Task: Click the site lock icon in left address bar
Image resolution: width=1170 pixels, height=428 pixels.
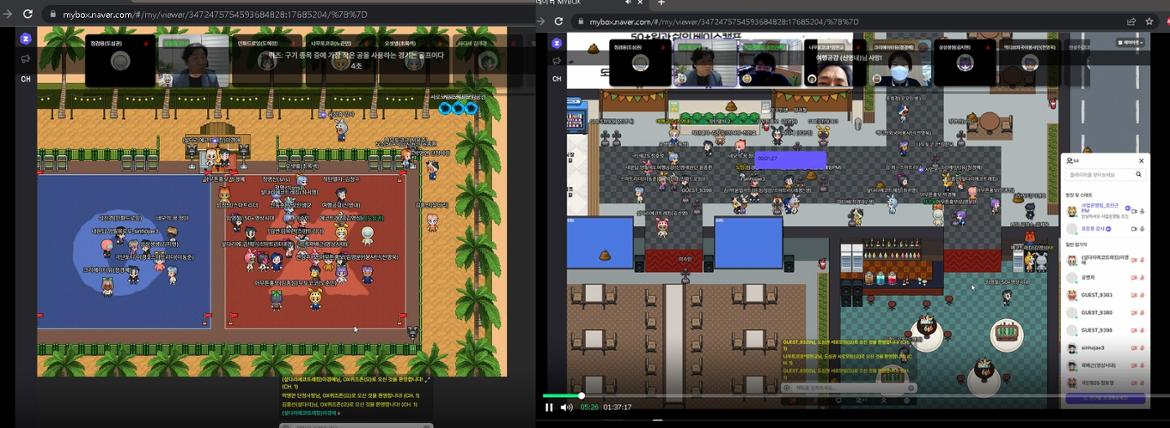Action: [51, 13]
